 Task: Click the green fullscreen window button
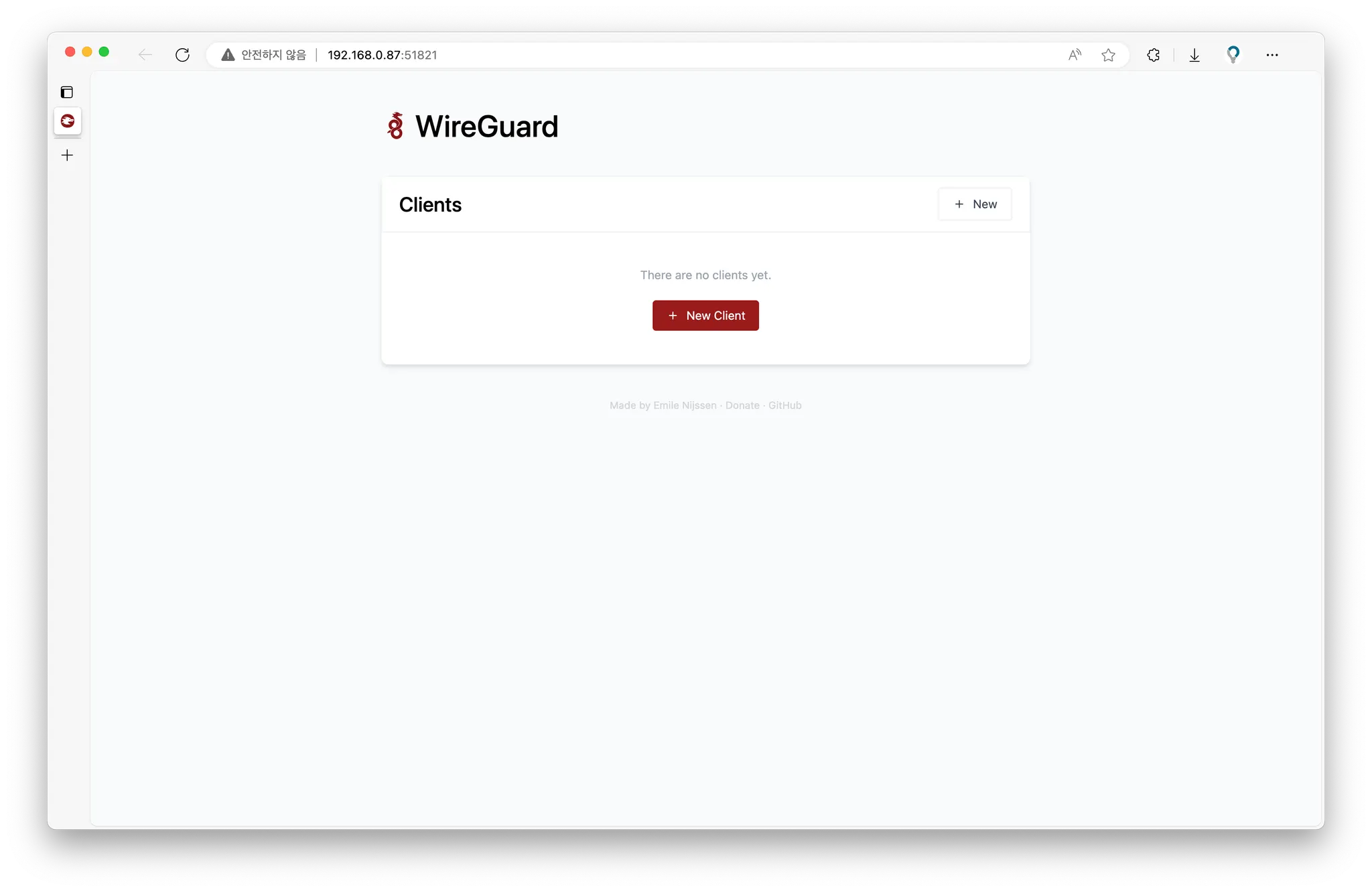(x=104, y=52)
